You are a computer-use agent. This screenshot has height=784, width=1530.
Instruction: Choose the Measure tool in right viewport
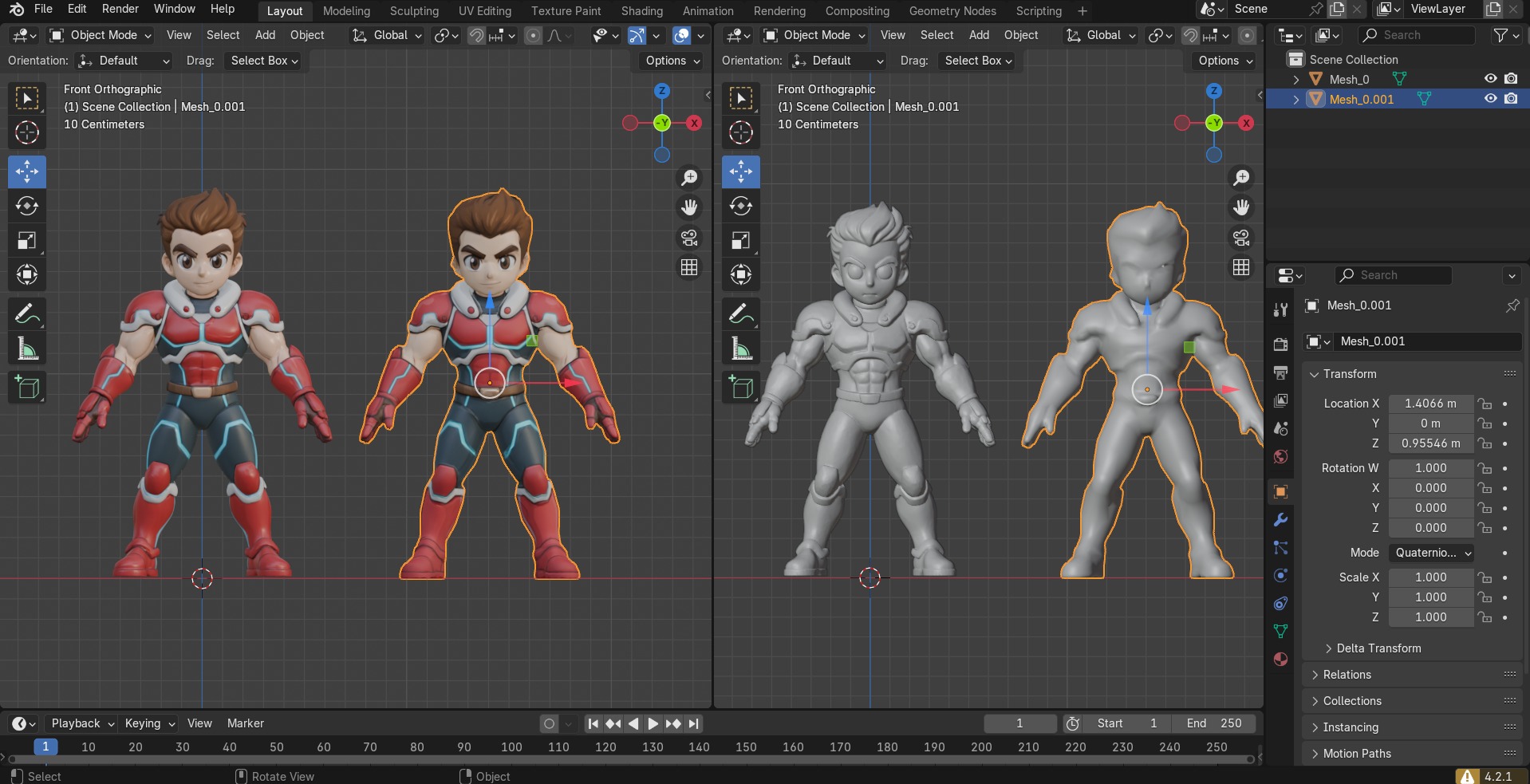tap(741, 349)
